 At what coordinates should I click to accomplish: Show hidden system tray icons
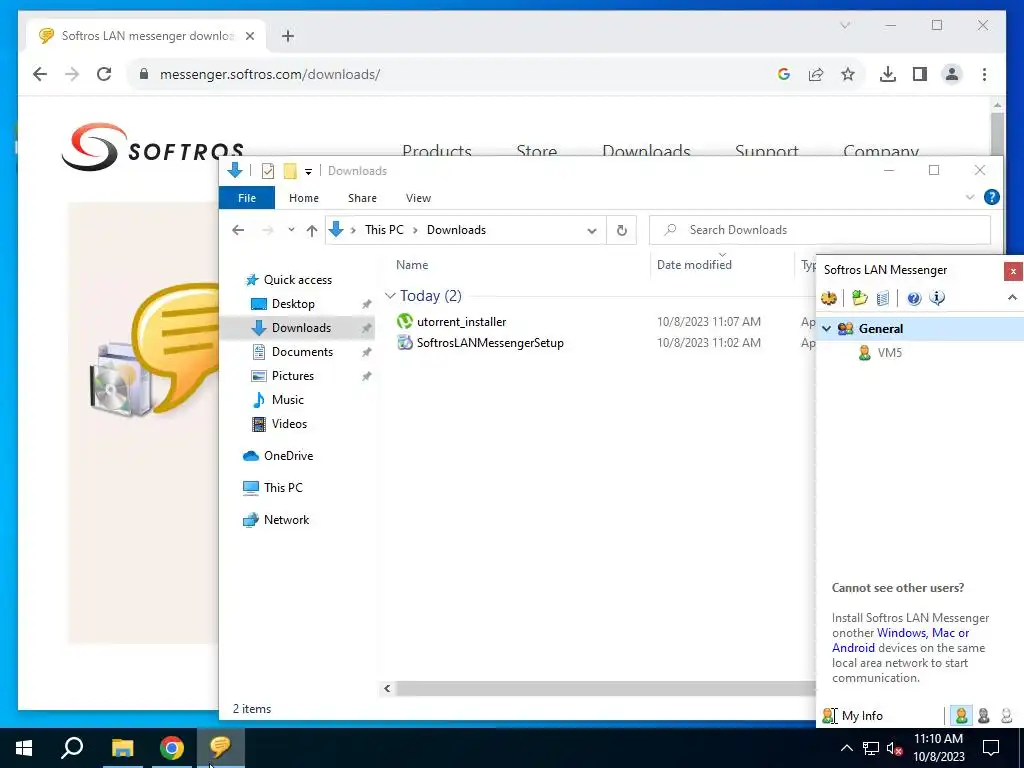[x=846, y=748]
